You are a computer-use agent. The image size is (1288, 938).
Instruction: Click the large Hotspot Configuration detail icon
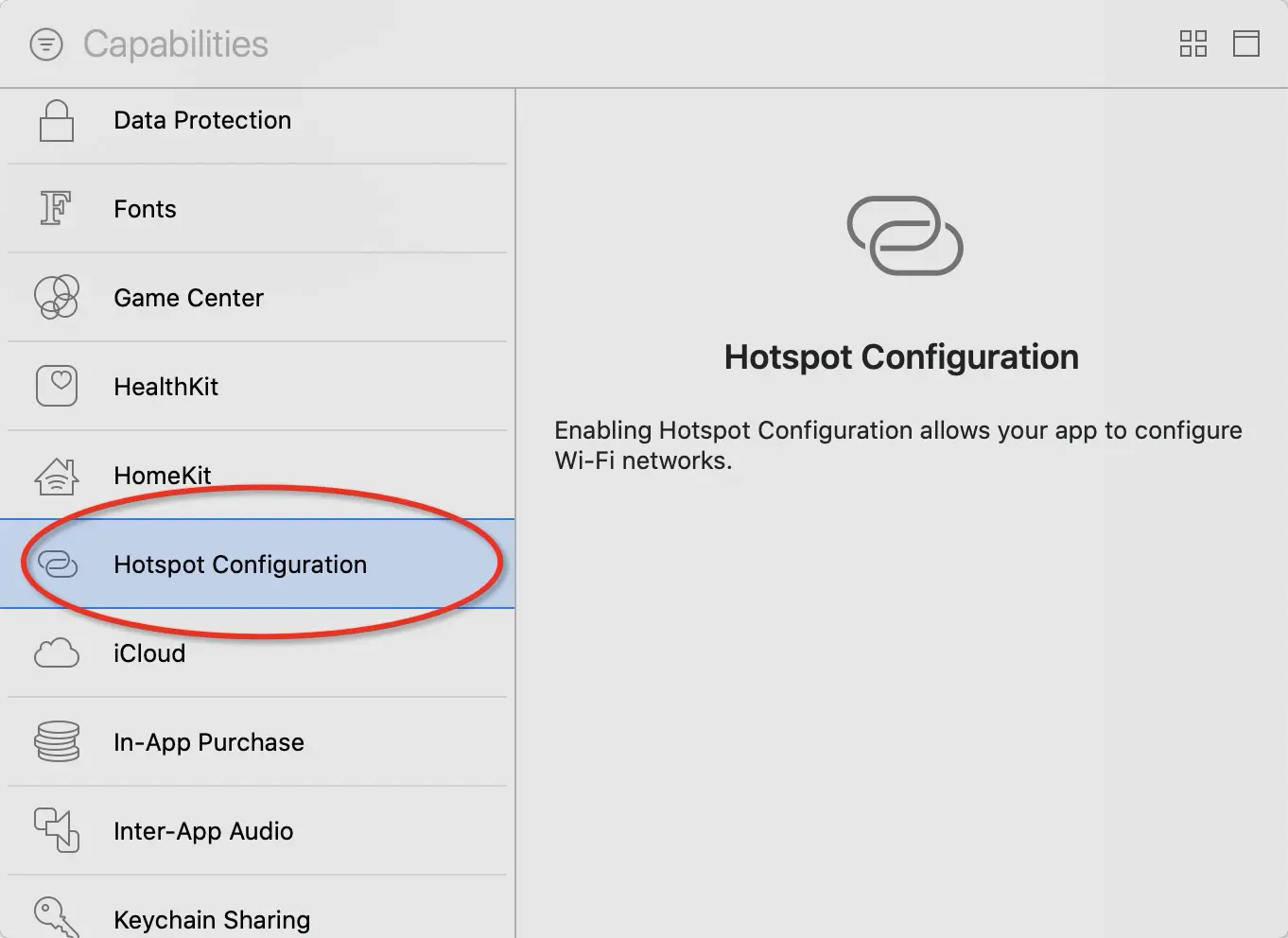pyautogui.click(x=904, y=236)
